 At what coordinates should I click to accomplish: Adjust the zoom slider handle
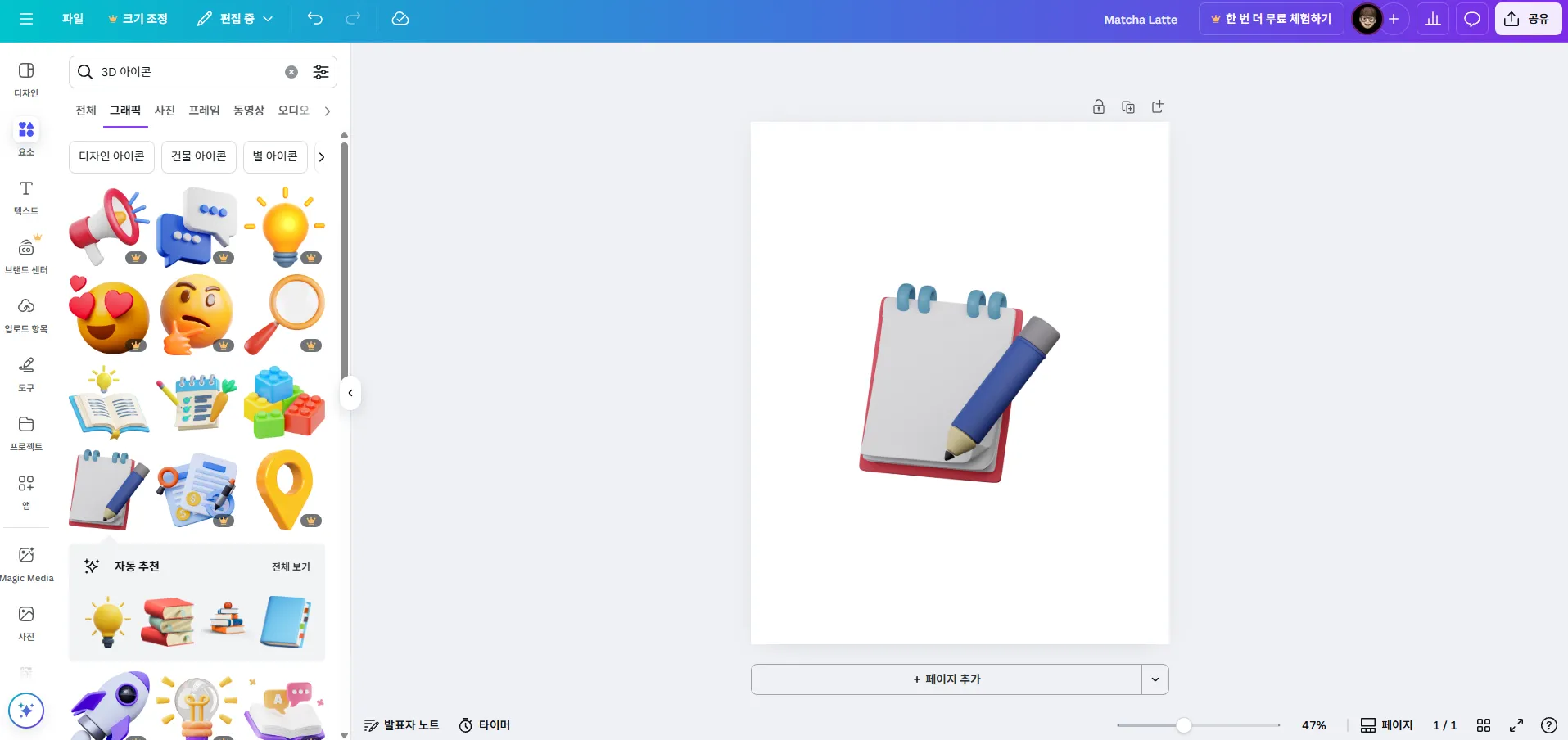(x=1184, y=725)
